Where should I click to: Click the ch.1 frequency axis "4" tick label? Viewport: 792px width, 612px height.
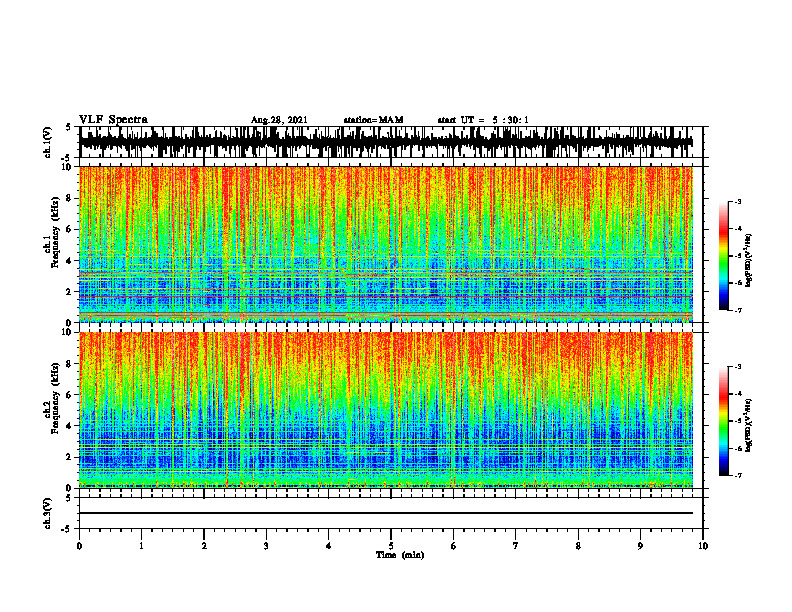pyautogui.click(x=70, y=261)
